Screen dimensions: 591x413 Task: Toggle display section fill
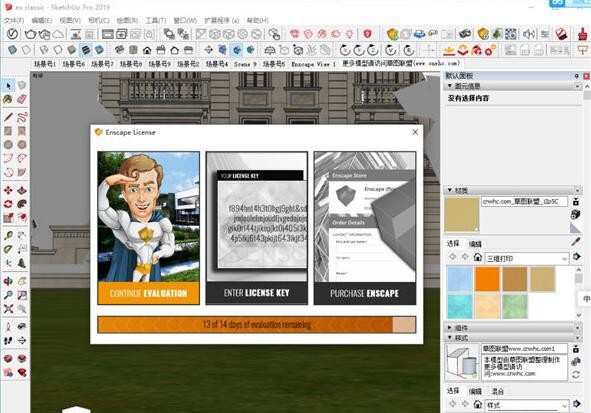coord(250,50)
